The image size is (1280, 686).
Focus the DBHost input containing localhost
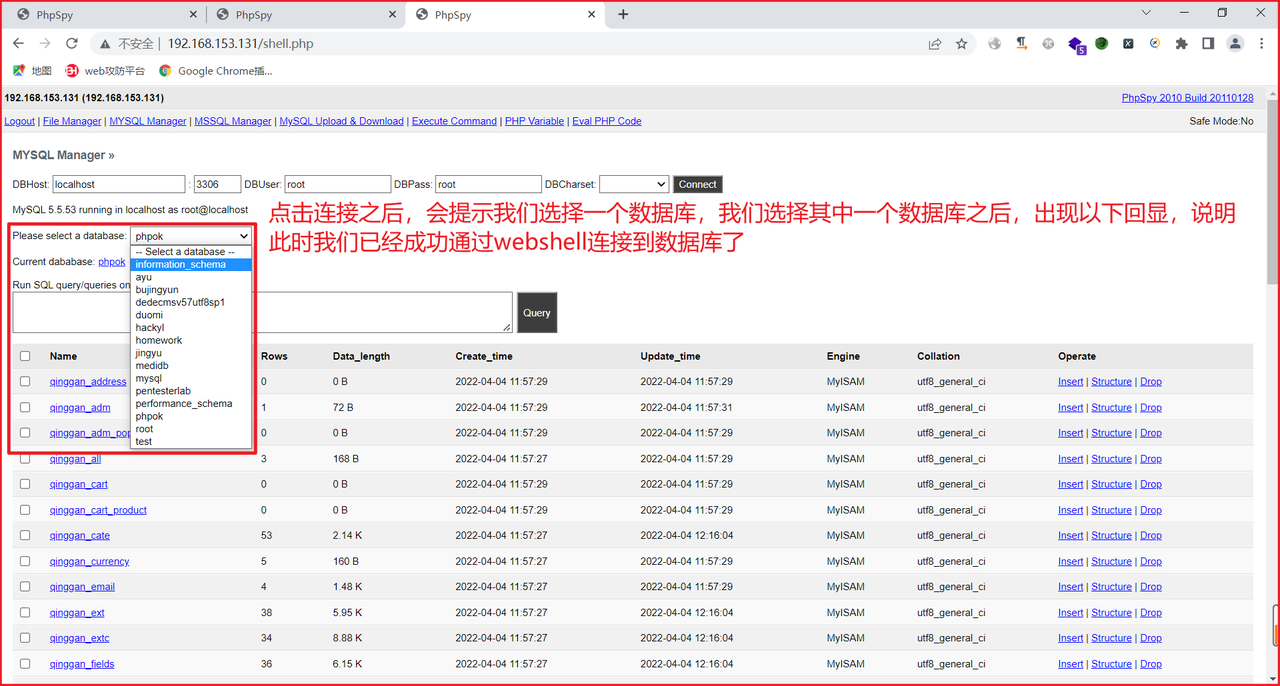click(118, 184)
